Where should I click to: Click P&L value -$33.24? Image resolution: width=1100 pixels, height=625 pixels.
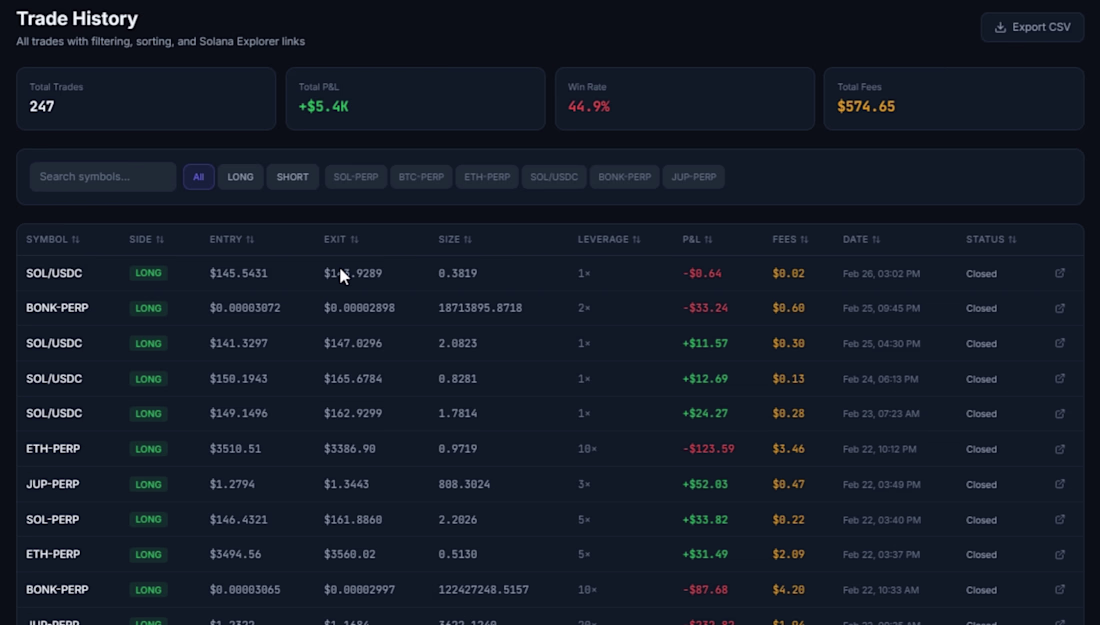pyautogui.click(x=705, y=308)
